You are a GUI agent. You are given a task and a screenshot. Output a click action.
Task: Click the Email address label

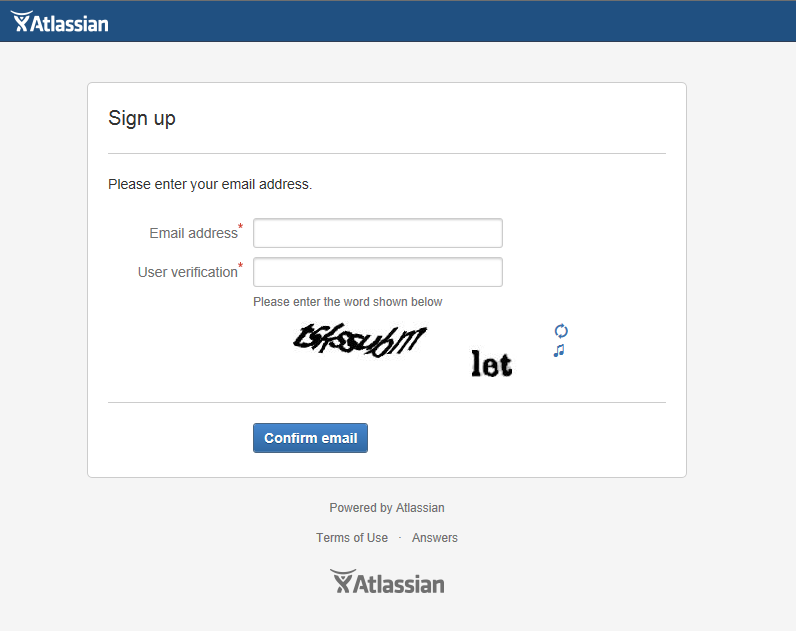(193, 233)
